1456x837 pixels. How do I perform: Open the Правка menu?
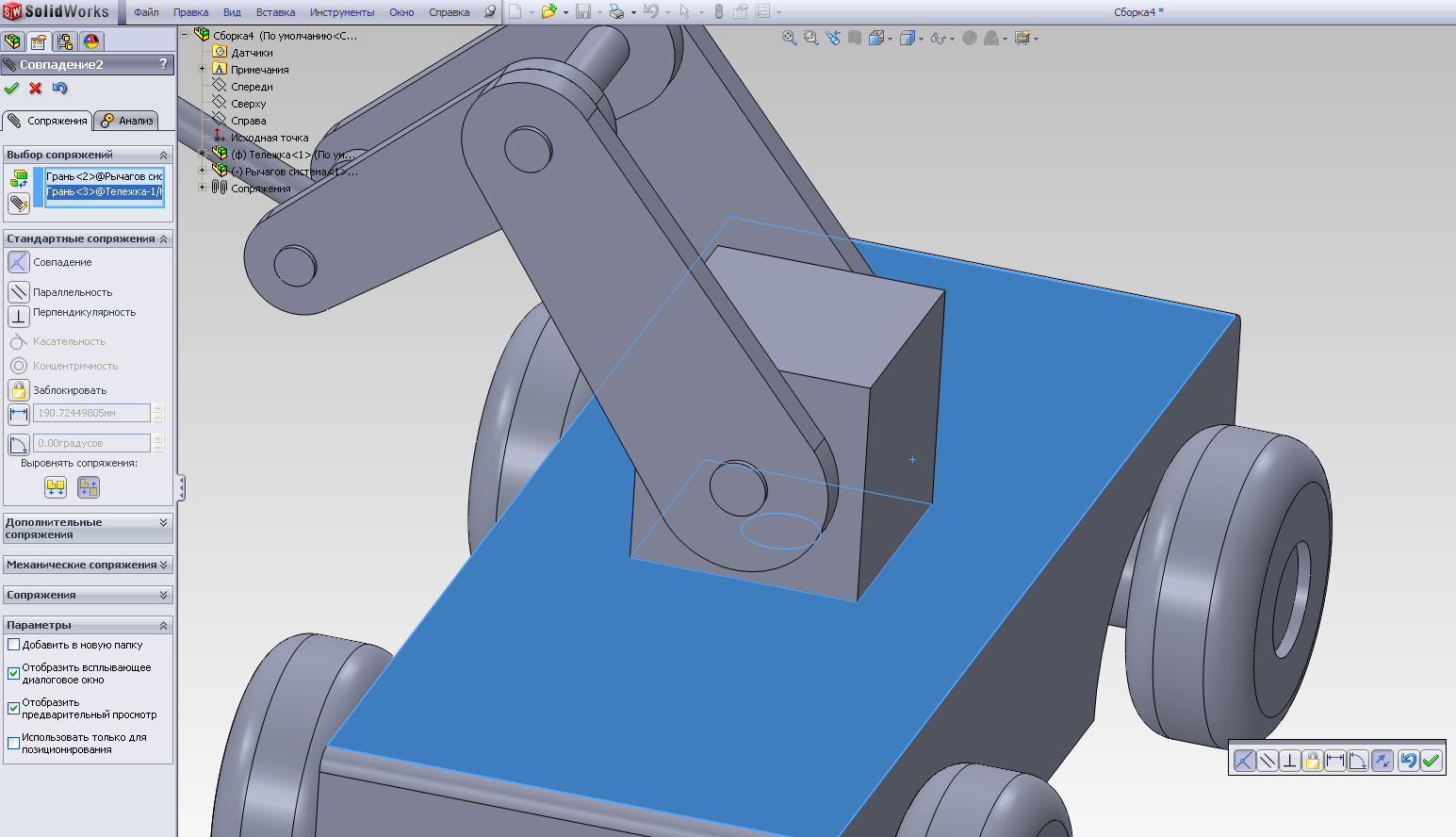point(191,12)
